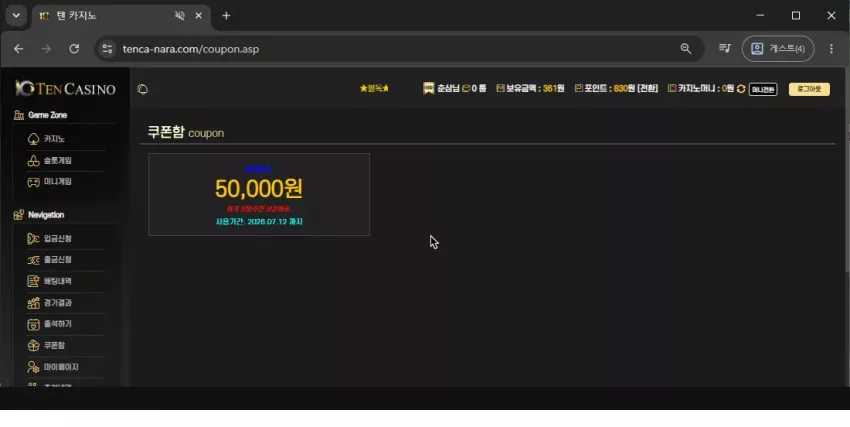Expand the tab search dropdown
The image size is (850, 427).
[x=16, y=16]
